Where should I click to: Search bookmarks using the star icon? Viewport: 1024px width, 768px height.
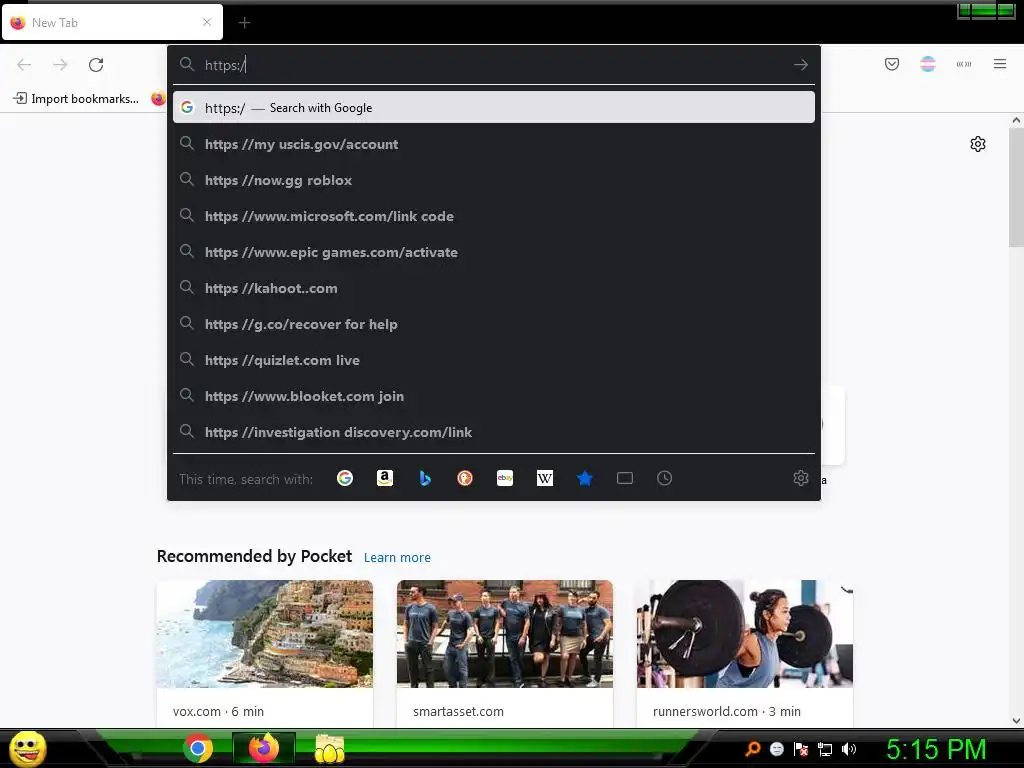[x=584, y=478]
